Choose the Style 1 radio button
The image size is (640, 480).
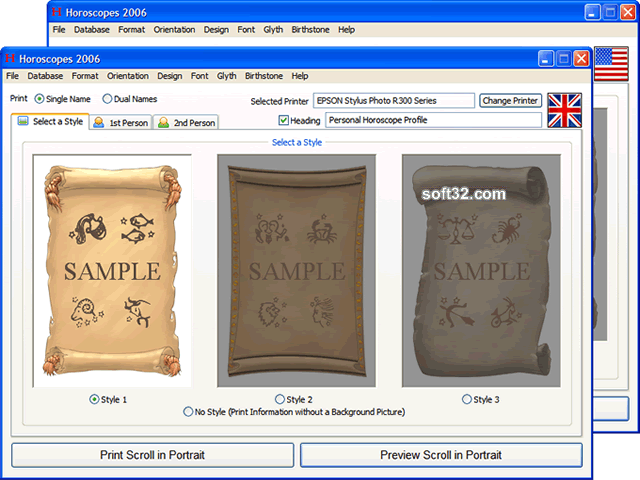click(x=94, y=399)
